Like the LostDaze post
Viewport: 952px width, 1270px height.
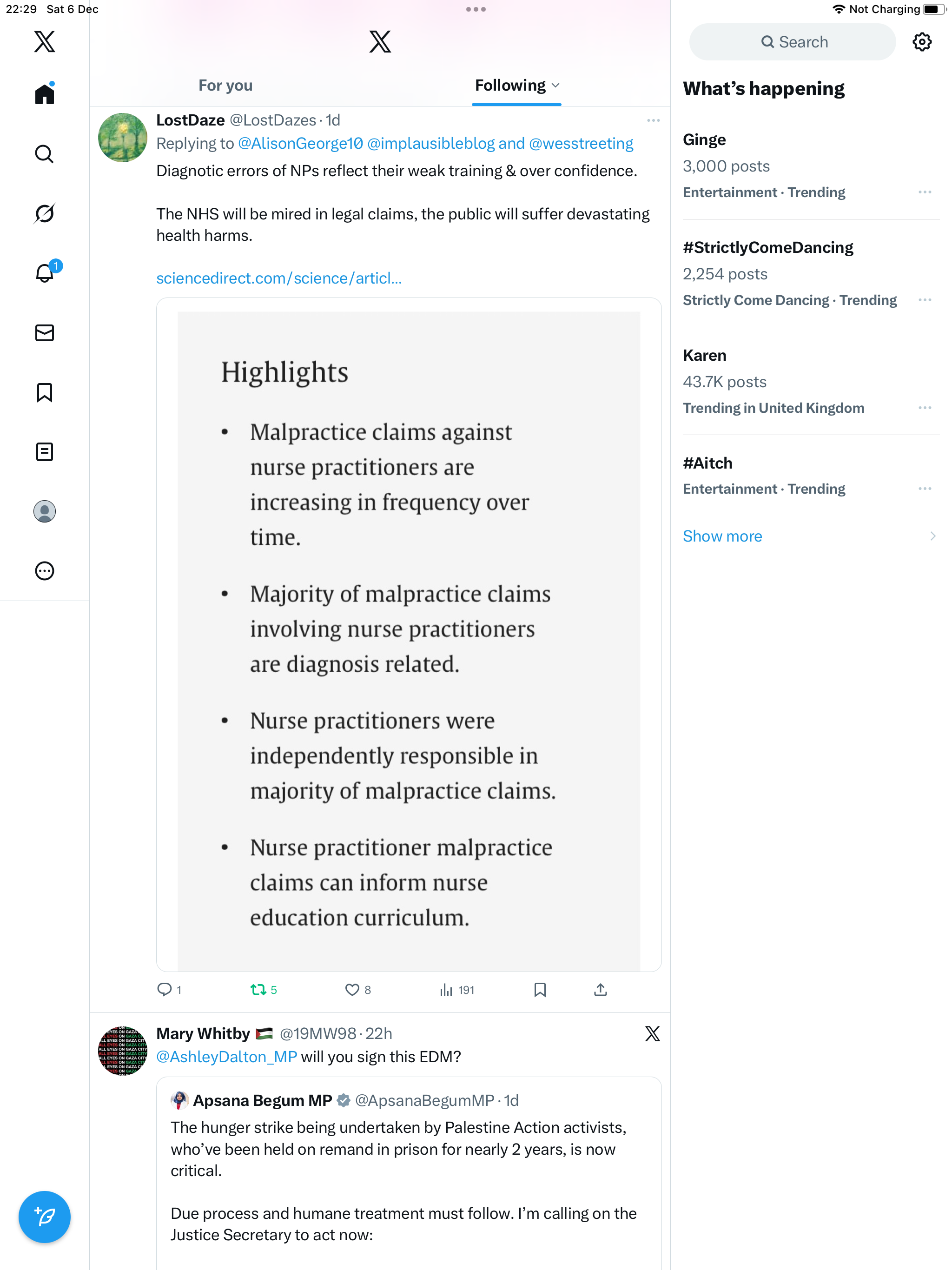coord(352,990)
